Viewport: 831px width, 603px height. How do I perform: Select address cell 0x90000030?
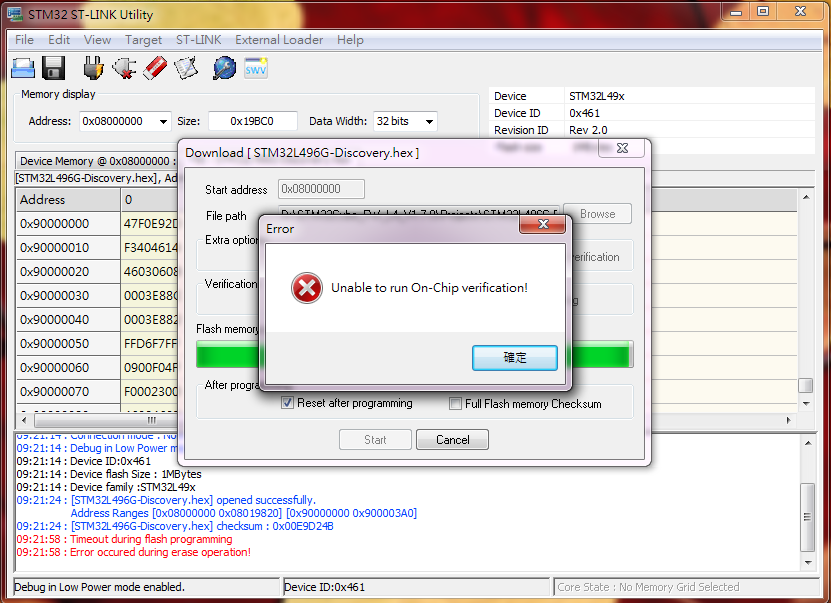pos(68,296)
